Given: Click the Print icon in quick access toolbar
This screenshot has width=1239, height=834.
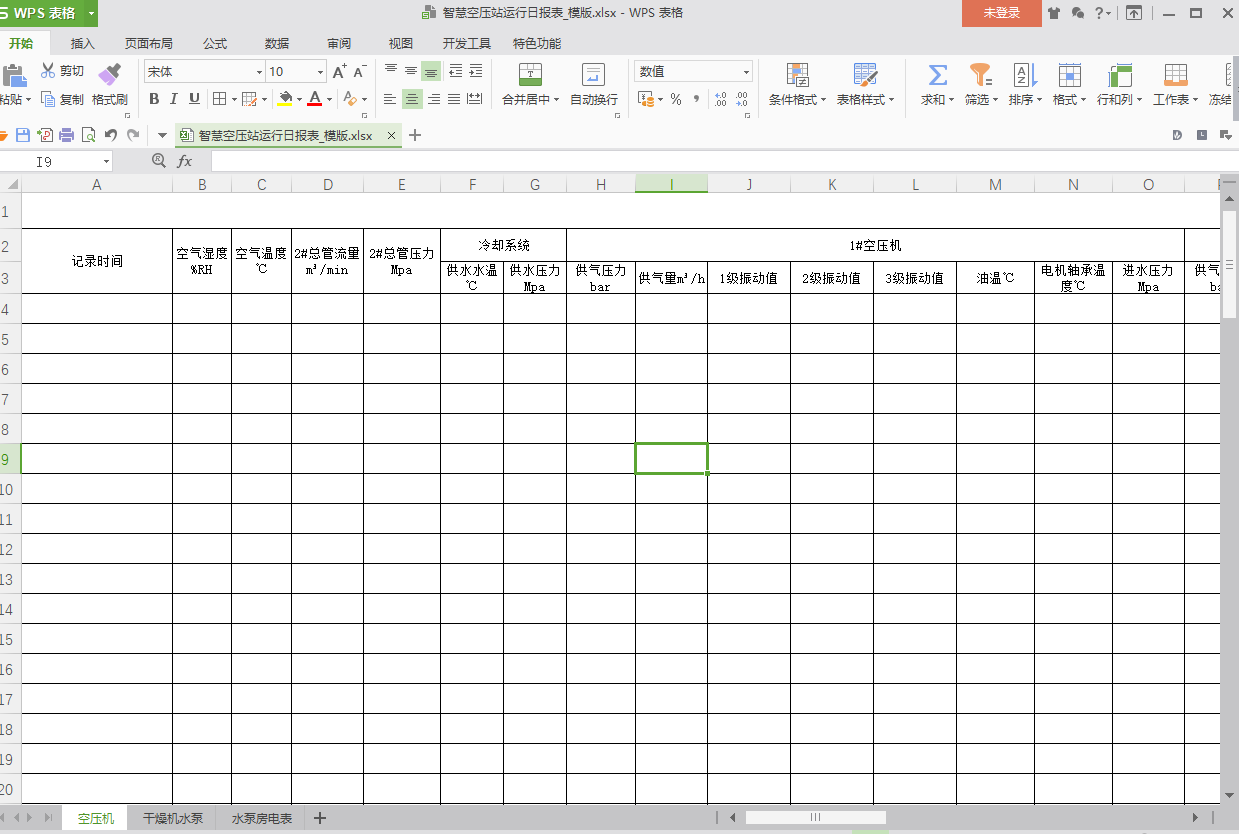Looking at the screenshot, I should tap(65, 133).
